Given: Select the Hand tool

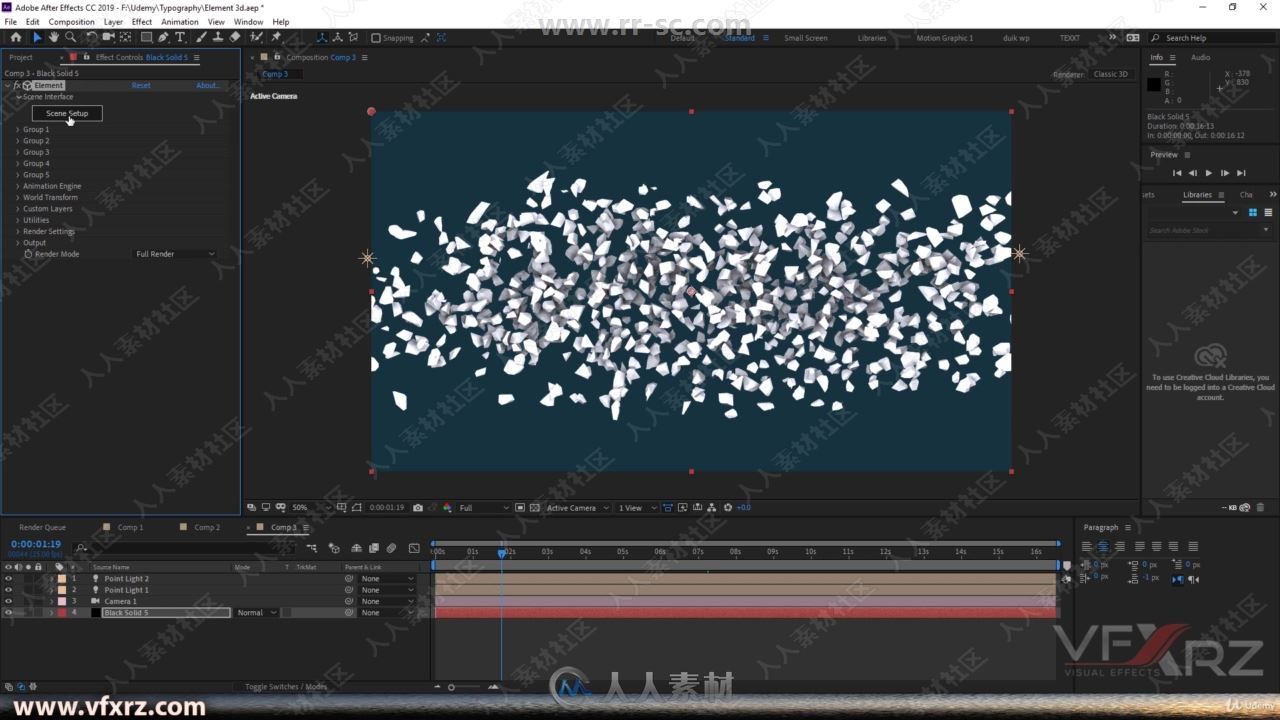Looking at the screenshot, I should 53,37.
